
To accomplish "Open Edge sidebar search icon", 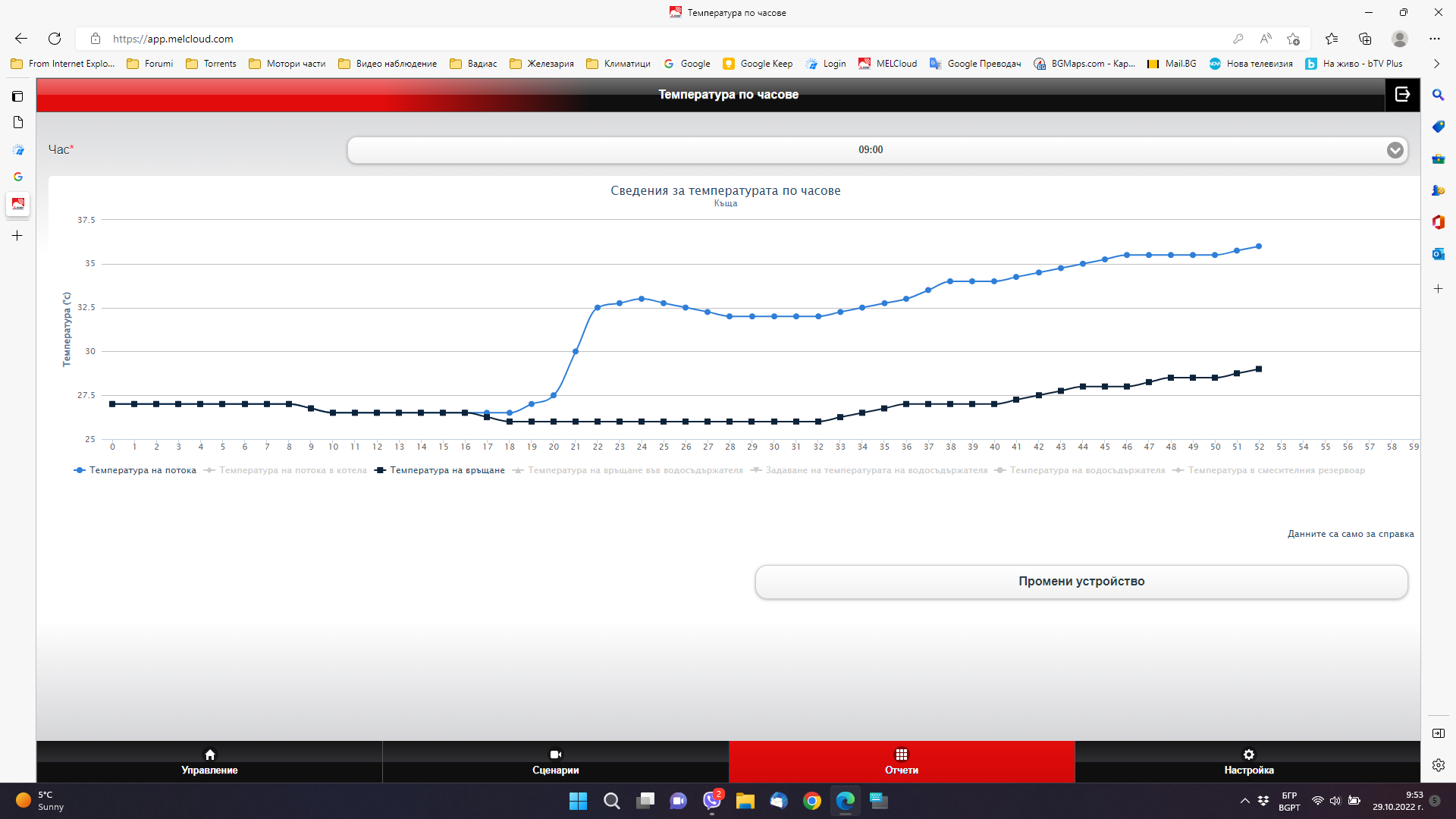I will [x=1438, y=95].
